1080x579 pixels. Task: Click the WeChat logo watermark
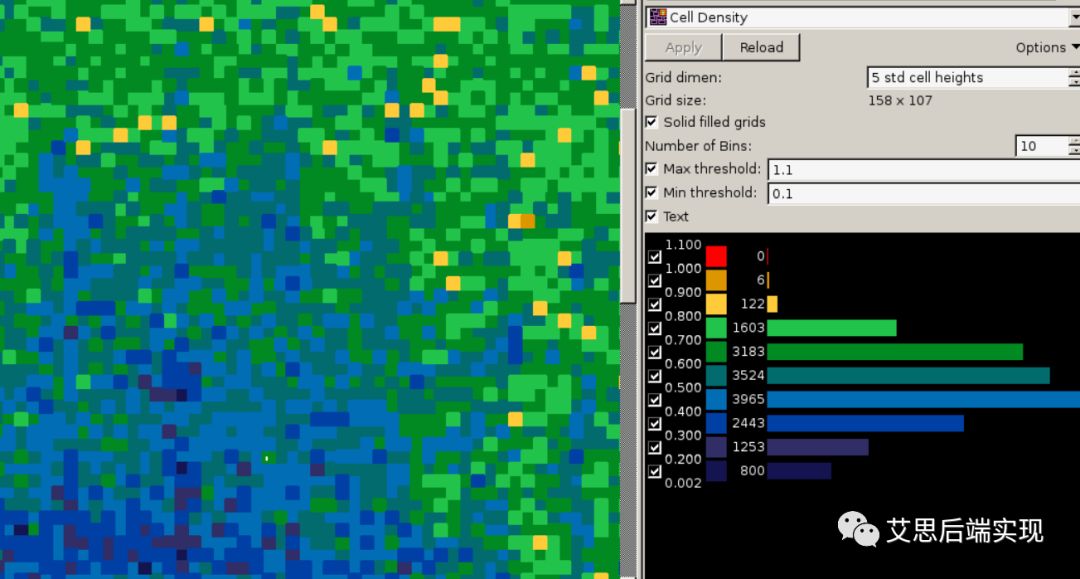point(857,529)
